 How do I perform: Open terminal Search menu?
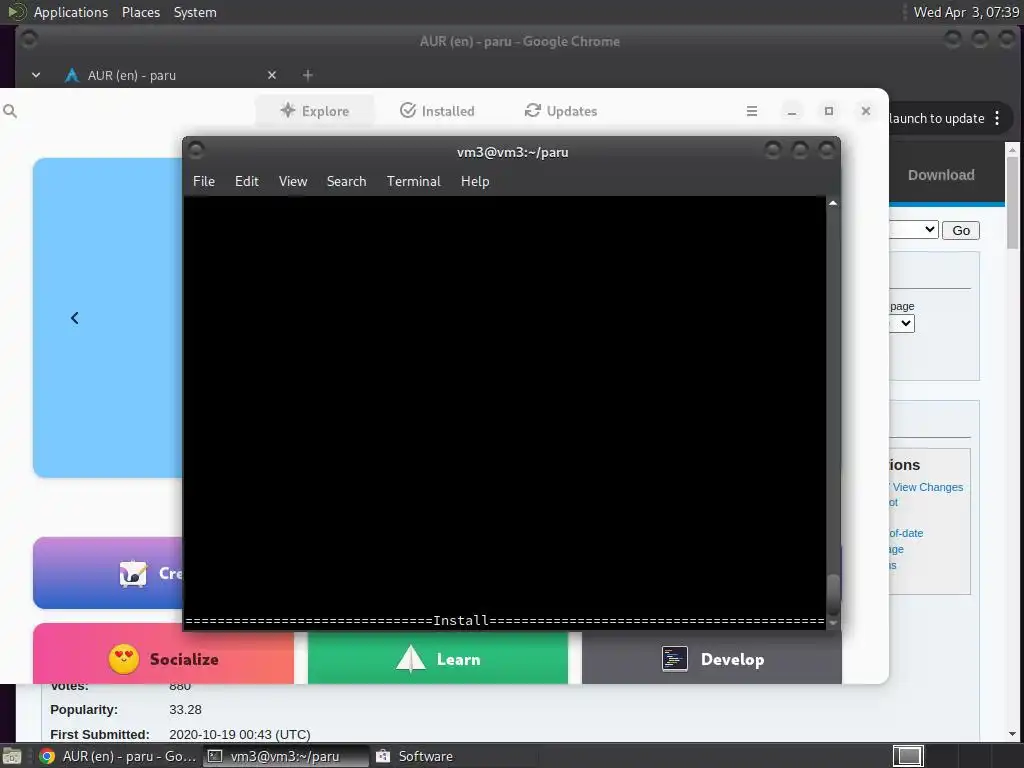coord(346,182)
